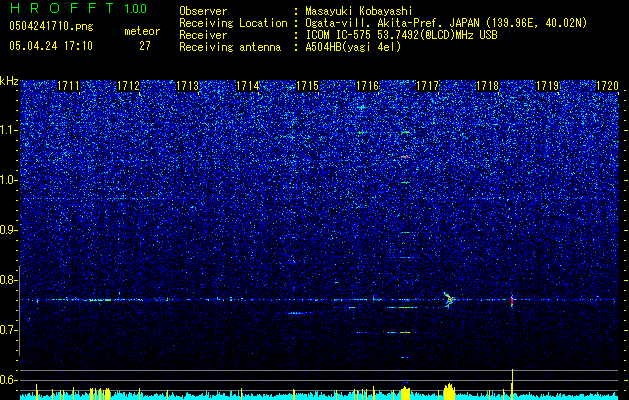Click the 0.9 kHz frequency label
This screenshot has width=629, height=400.
(8, 230)
